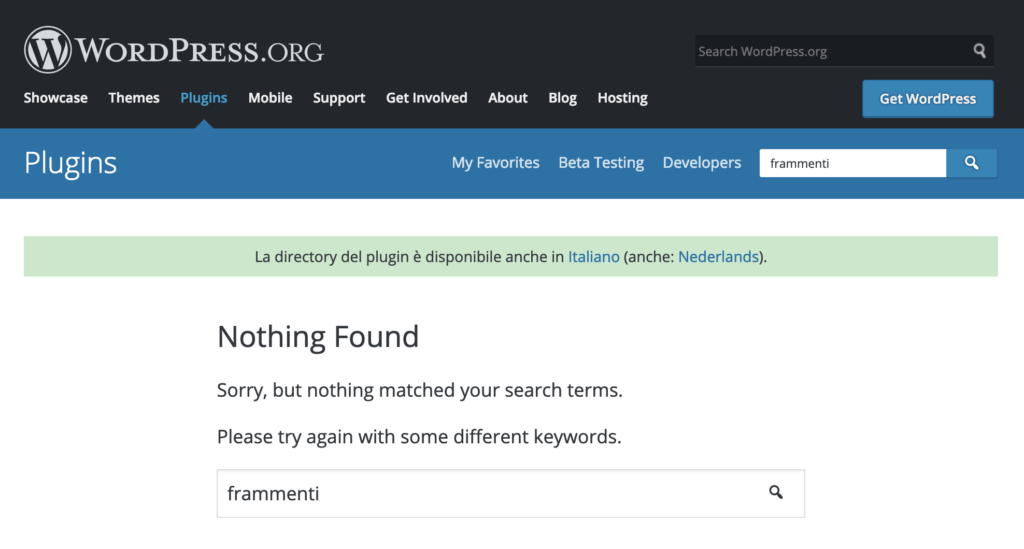Open the Themes menu item
This screenshot has height=549, width=1024.
[x=134, y=98]
